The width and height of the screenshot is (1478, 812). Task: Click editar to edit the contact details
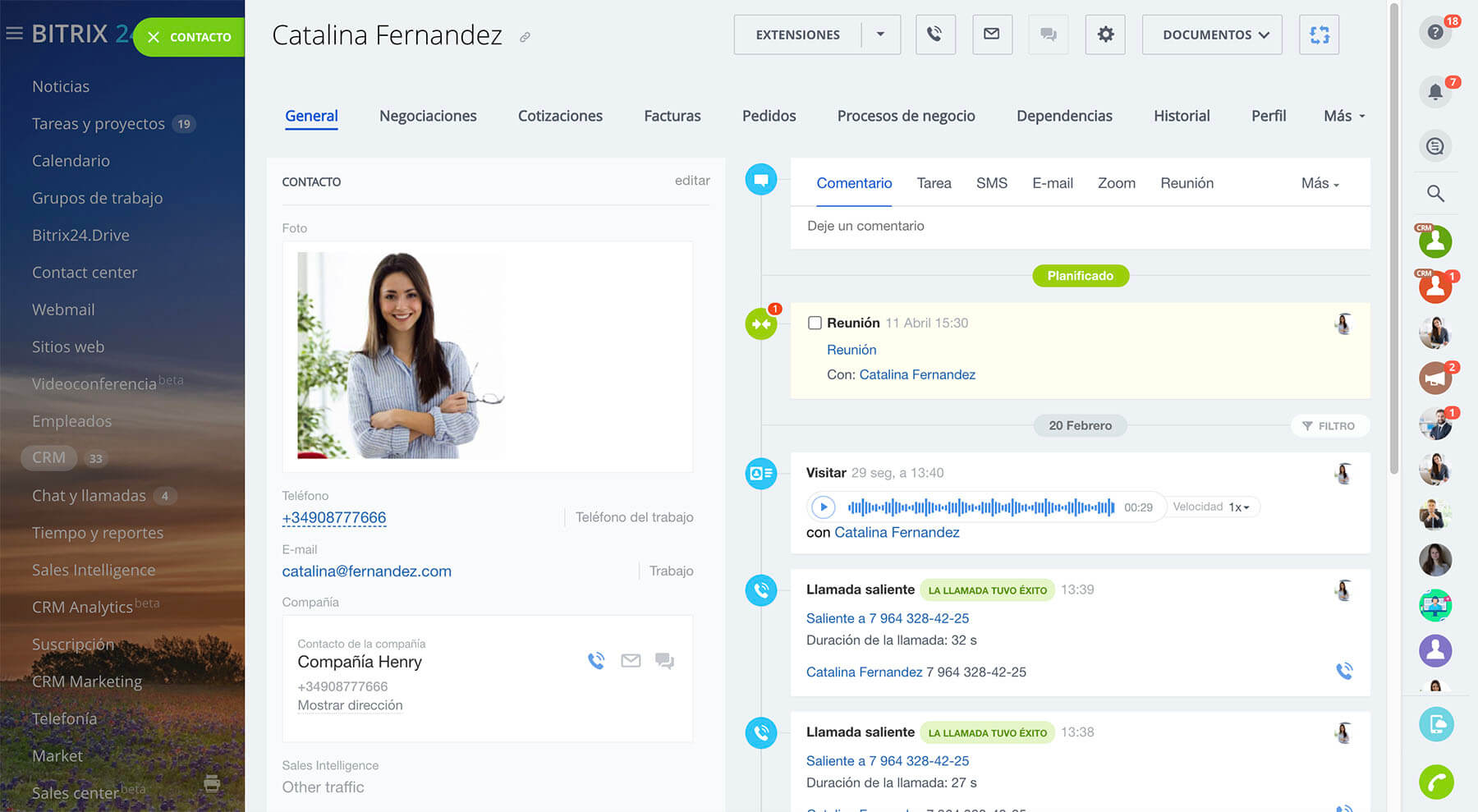point(692,181)
